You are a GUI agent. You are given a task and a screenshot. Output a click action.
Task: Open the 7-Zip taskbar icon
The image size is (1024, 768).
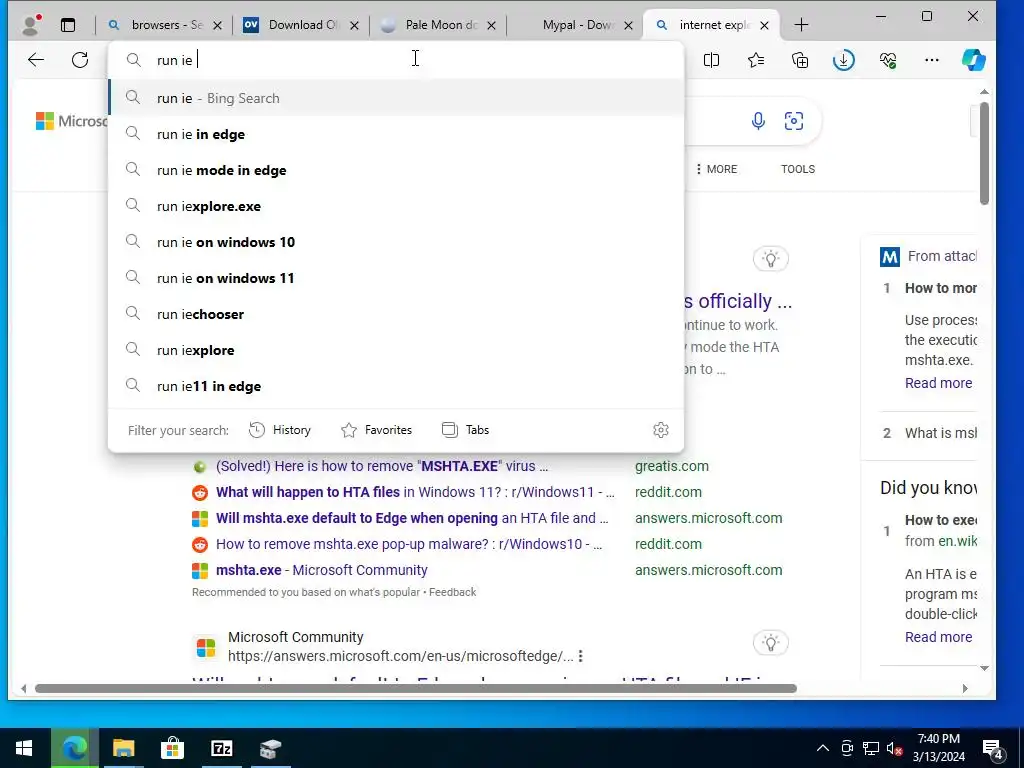tap(221, 748)
